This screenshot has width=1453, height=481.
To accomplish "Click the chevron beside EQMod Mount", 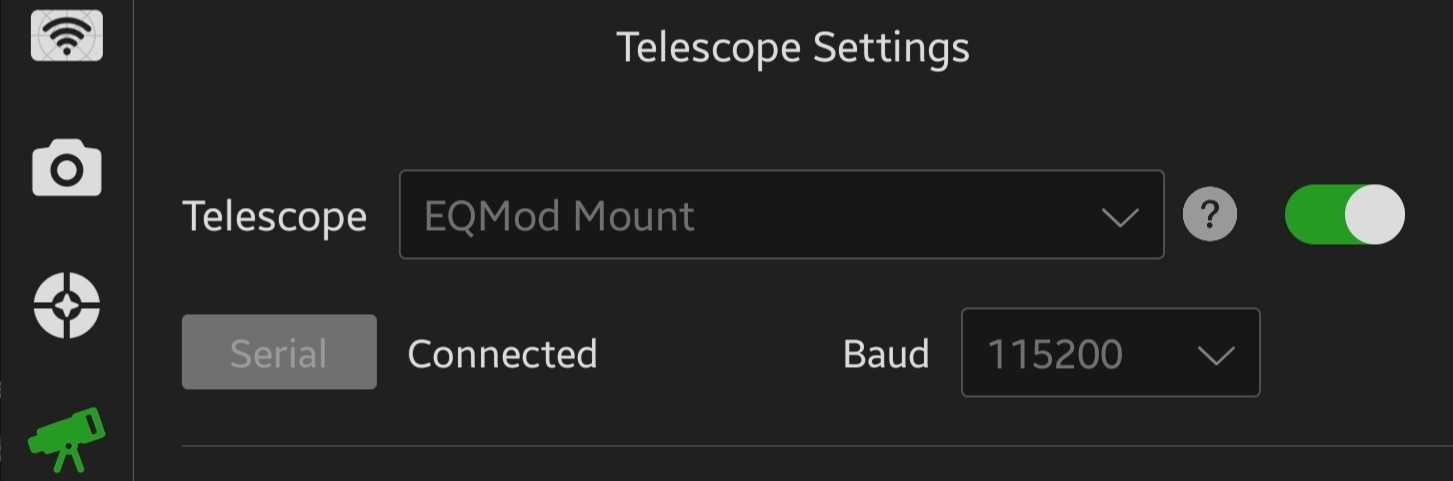I will [1119, 216].
